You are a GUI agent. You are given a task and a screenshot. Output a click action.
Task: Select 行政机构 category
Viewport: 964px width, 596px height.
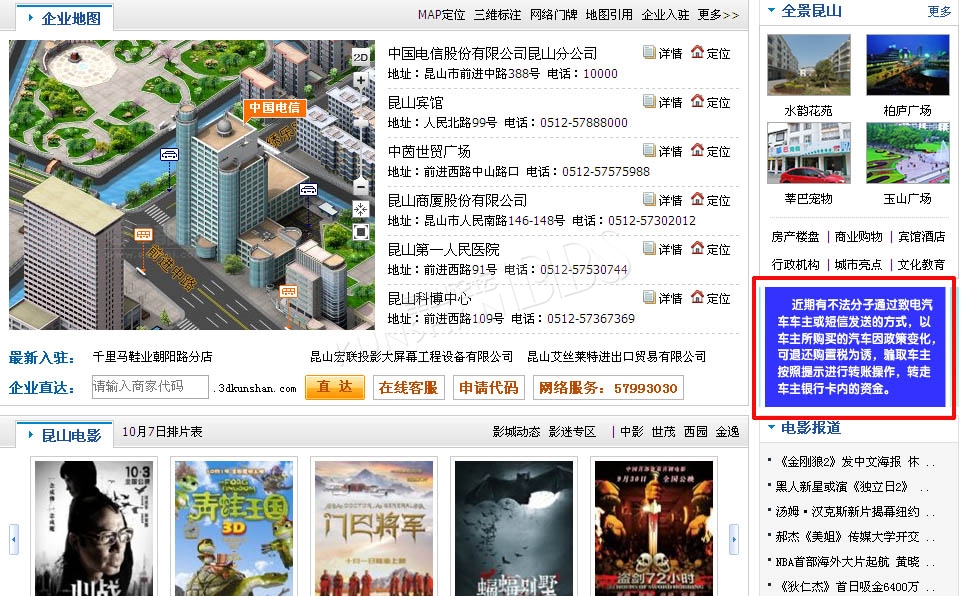796,264
